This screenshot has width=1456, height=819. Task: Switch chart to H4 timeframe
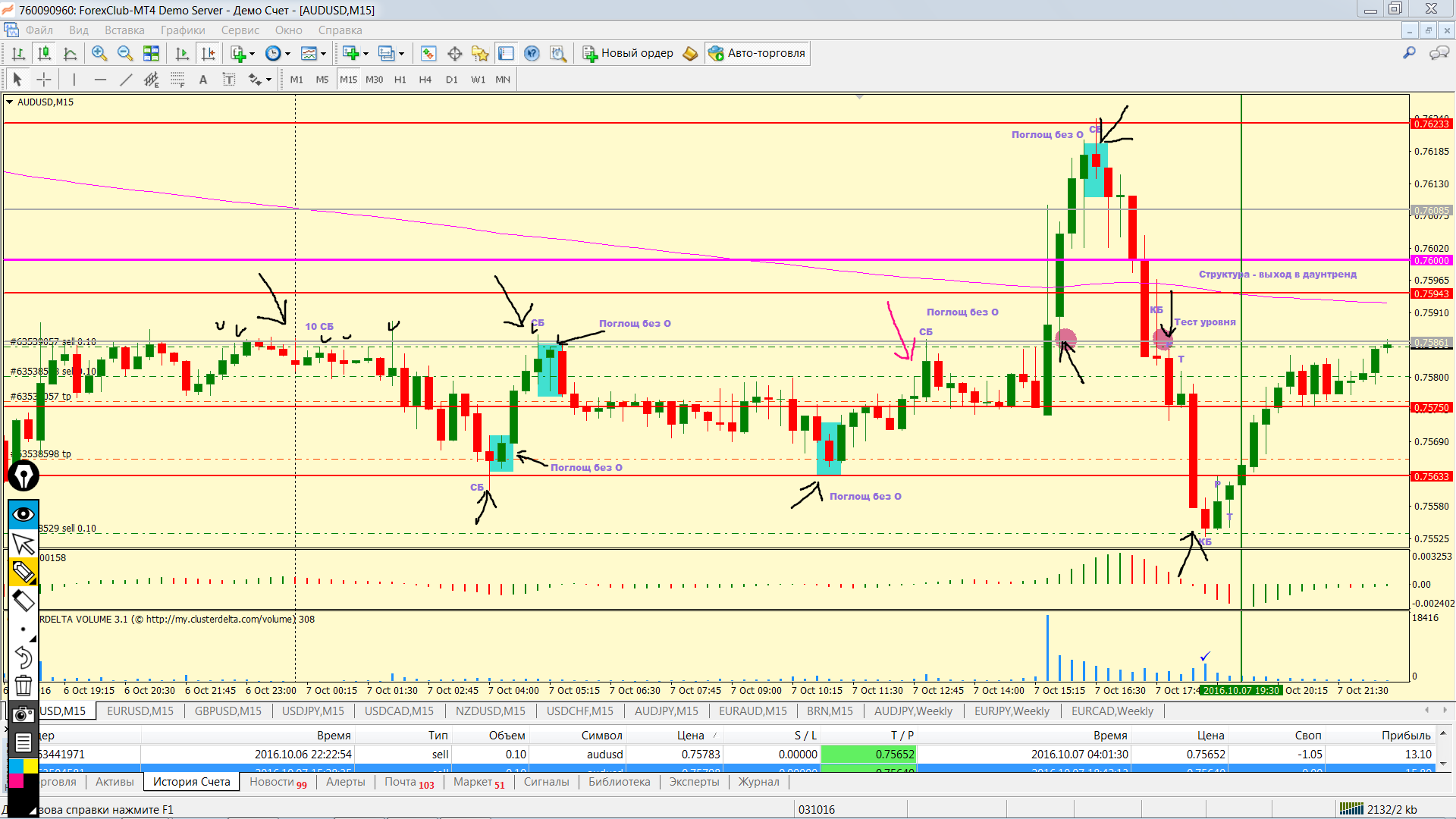425,80
